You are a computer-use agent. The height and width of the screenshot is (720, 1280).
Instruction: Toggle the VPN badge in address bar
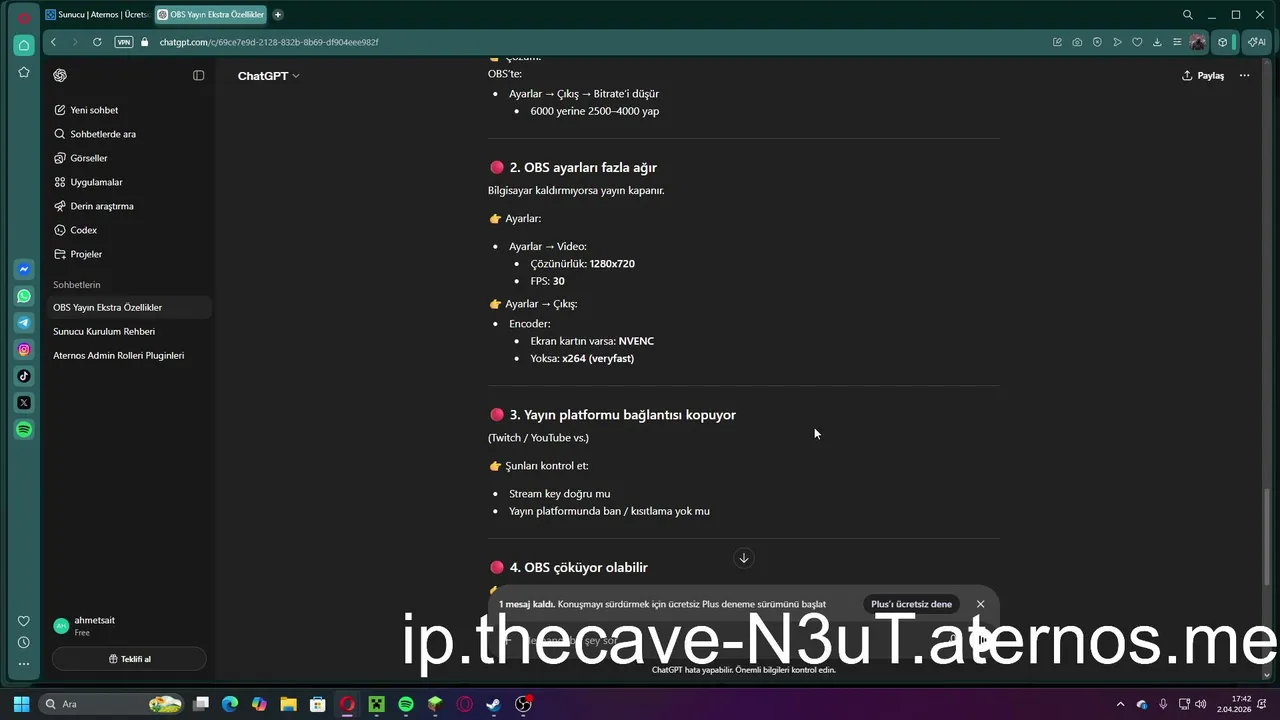tap(124, 42)
